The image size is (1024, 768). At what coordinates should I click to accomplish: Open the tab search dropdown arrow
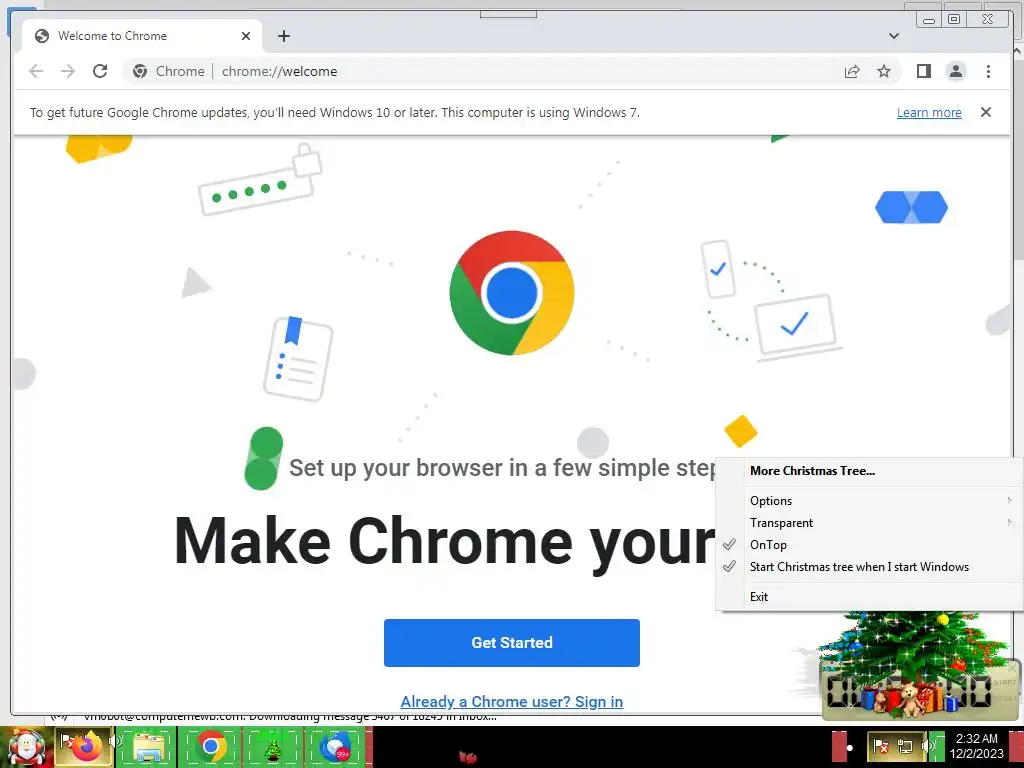(893, 36)
